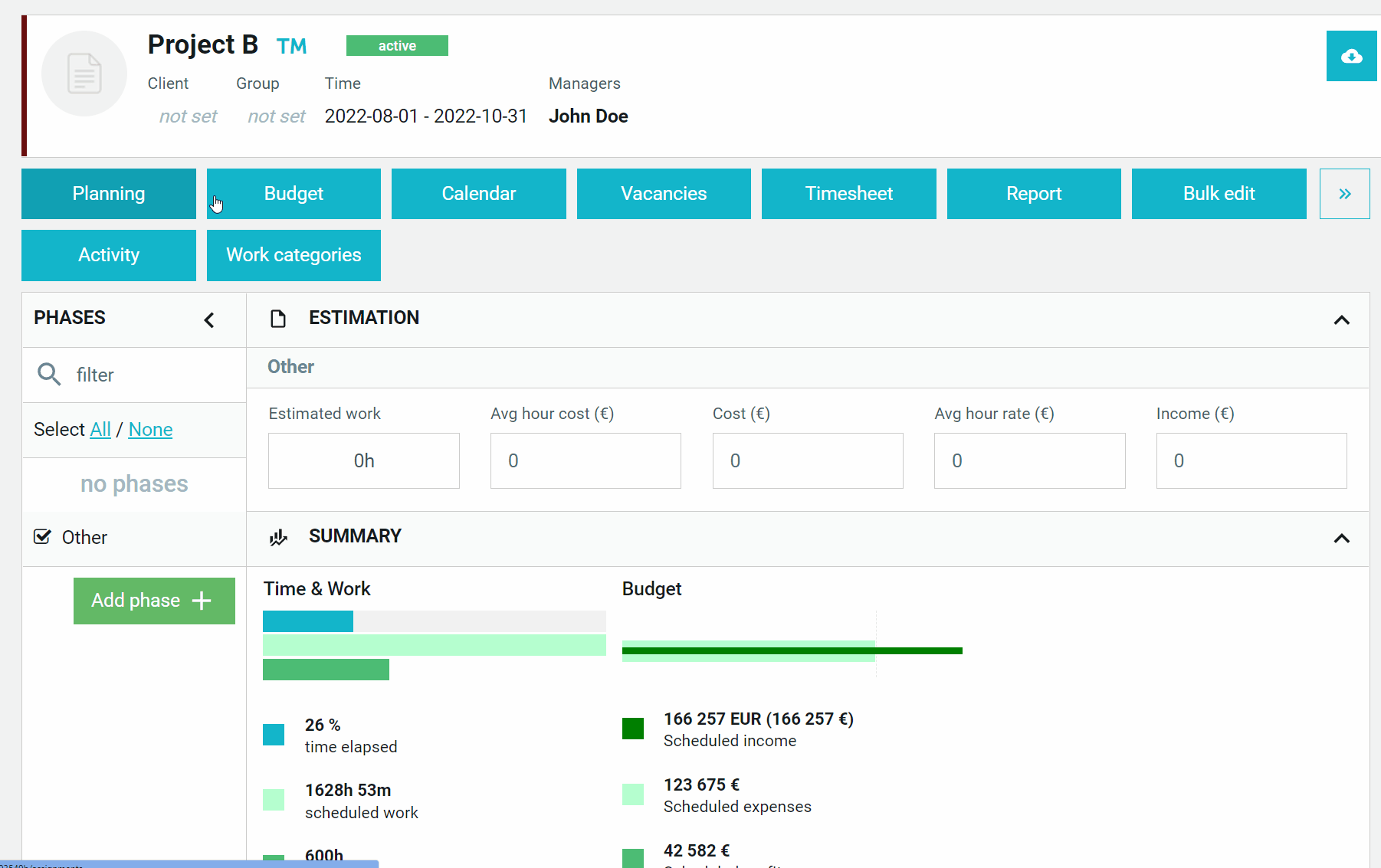Click the project document avatar icon
Screen dimensions: 1381x868
[84, 74]
